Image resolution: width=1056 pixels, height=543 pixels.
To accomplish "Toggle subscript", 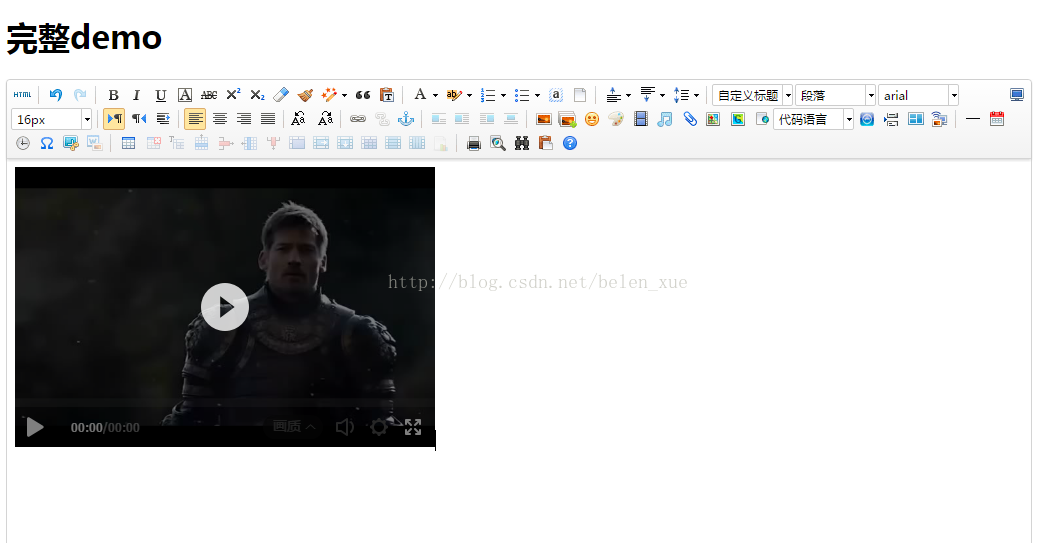I will coord(257,95).
